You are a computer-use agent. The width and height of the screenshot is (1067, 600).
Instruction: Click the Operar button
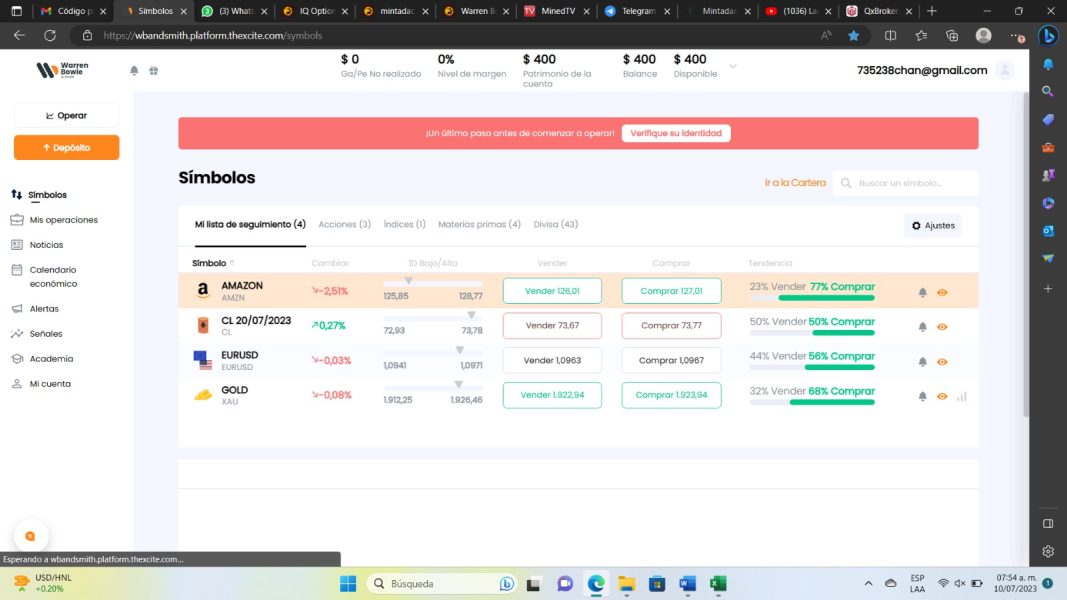point(67,116)
